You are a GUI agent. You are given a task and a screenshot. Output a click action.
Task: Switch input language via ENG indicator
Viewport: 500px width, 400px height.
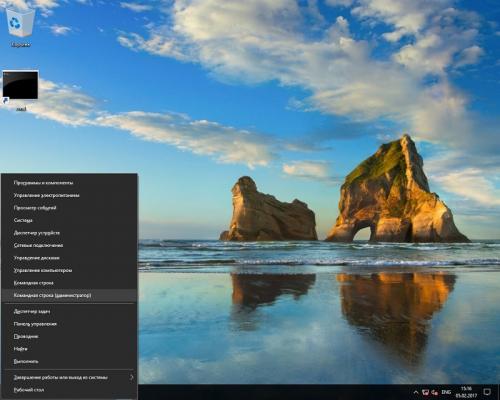tap(446, 392)
